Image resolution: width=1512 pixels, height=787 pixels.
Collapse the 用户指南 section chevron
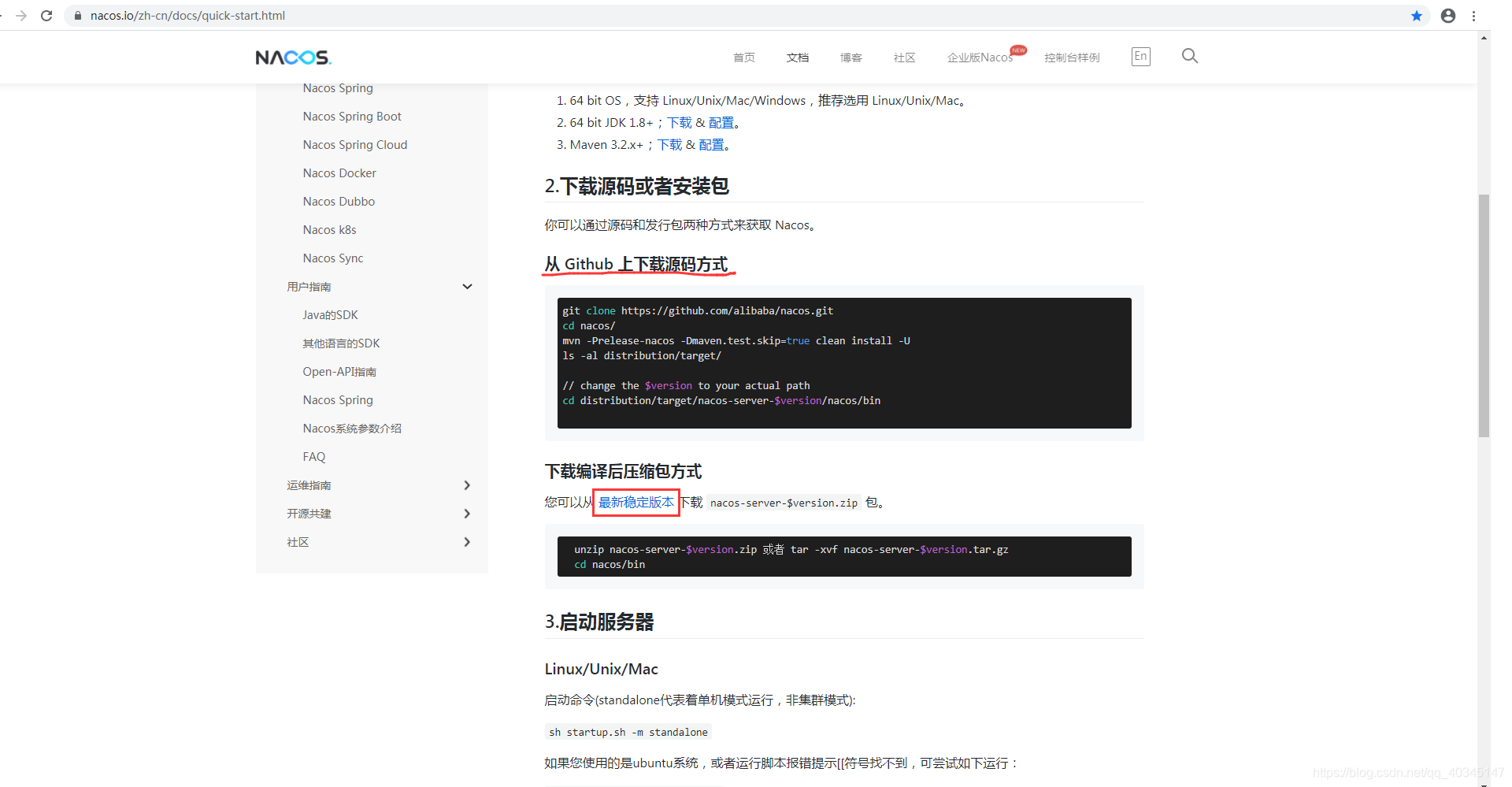point(467,287)
